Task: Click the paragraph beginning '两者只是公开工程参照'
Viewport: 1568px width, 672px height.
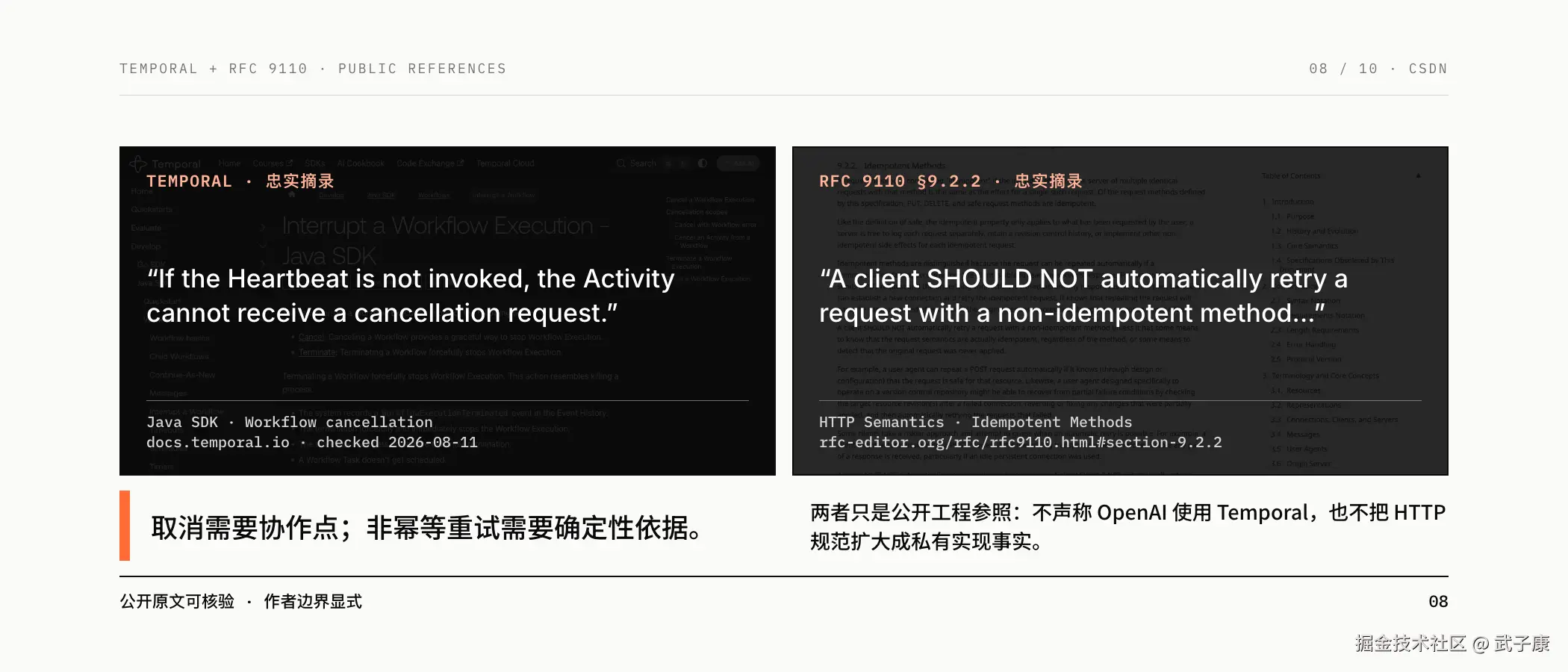Action: (1128, 526)
